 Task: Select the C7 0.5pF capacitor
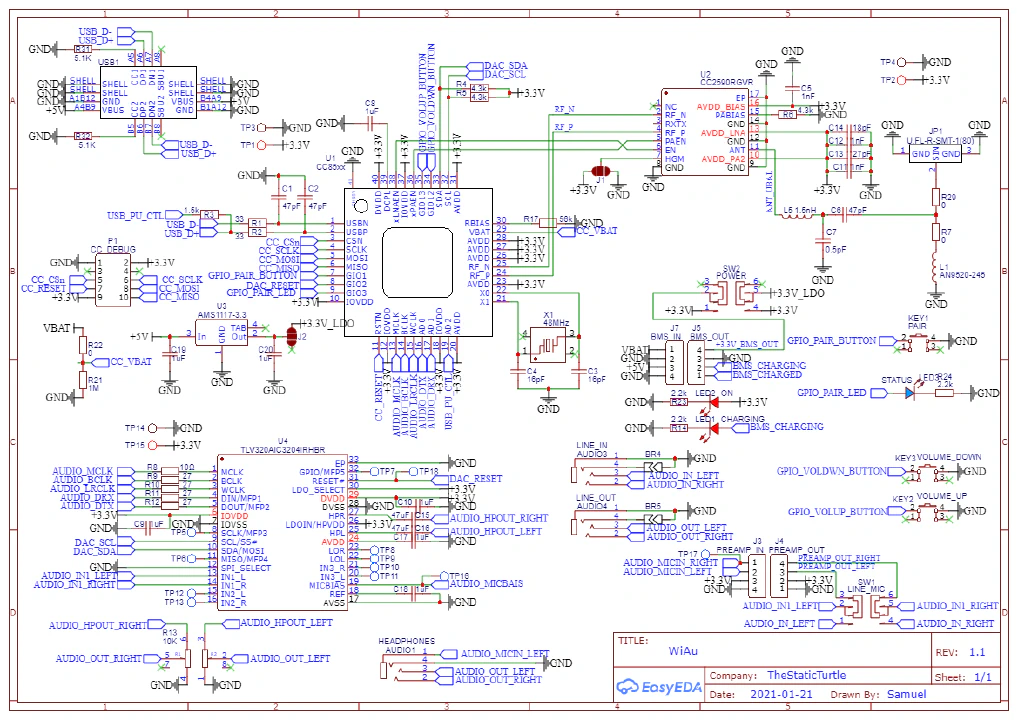(823, 241)
